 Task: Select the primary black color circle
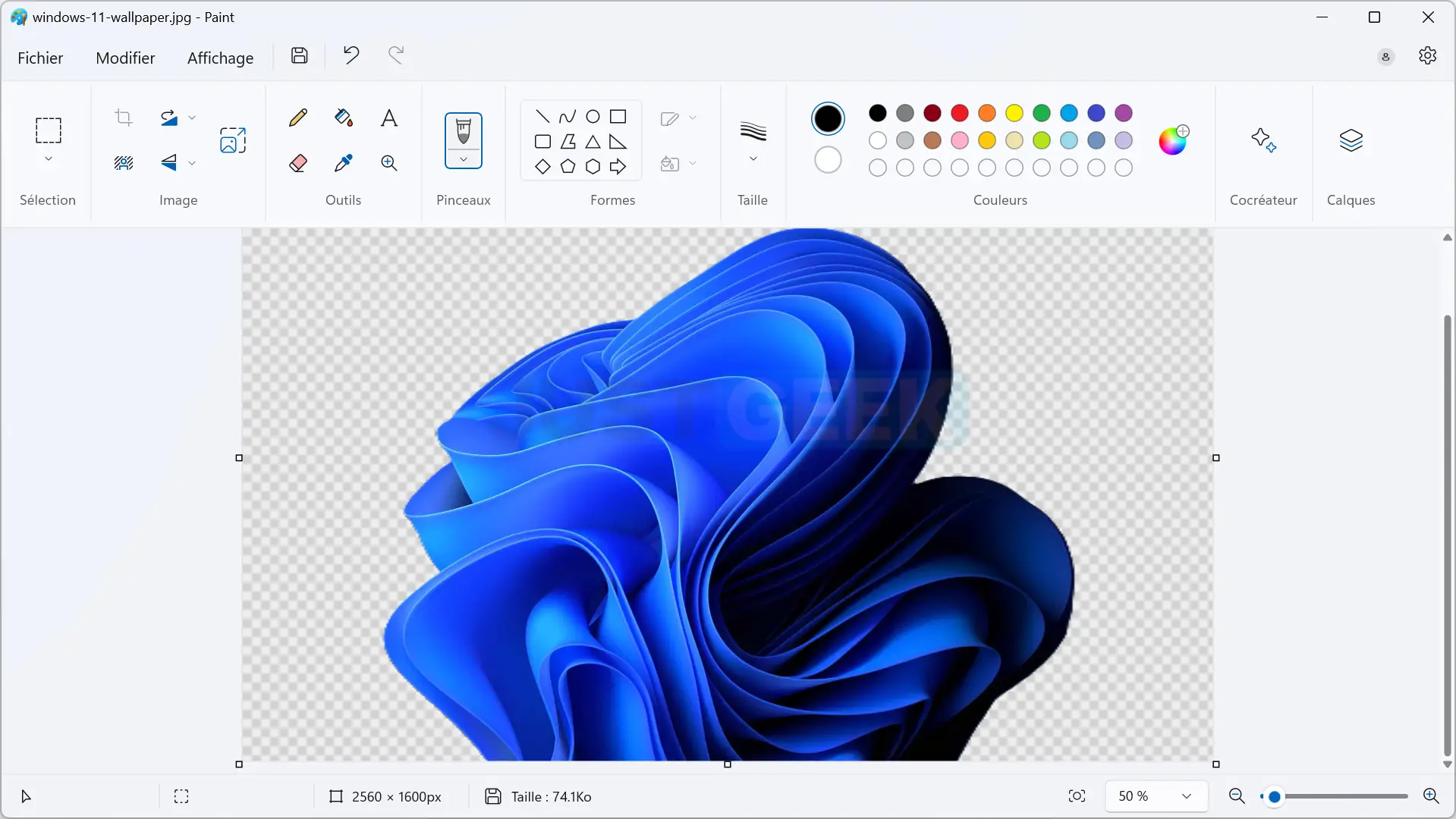click(x=828, y=119)
